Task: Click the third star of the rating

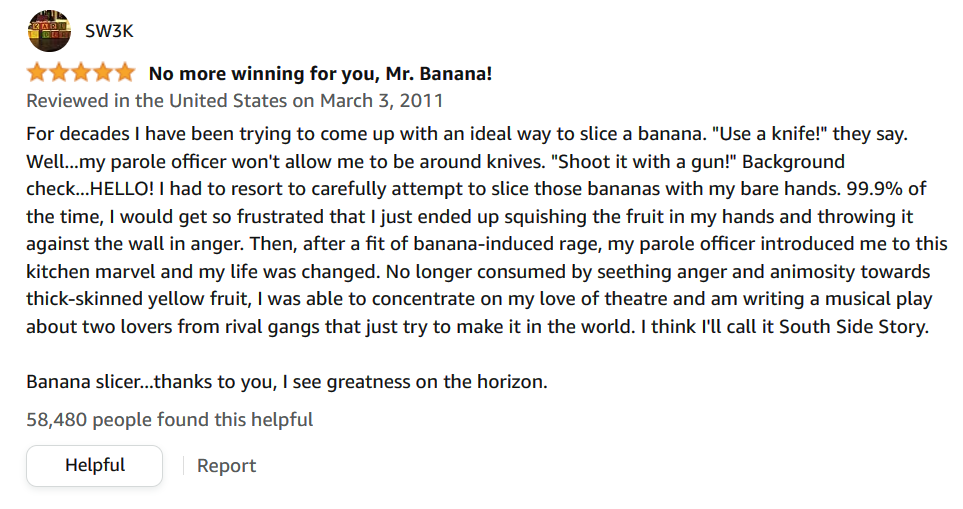Action: 81,73
